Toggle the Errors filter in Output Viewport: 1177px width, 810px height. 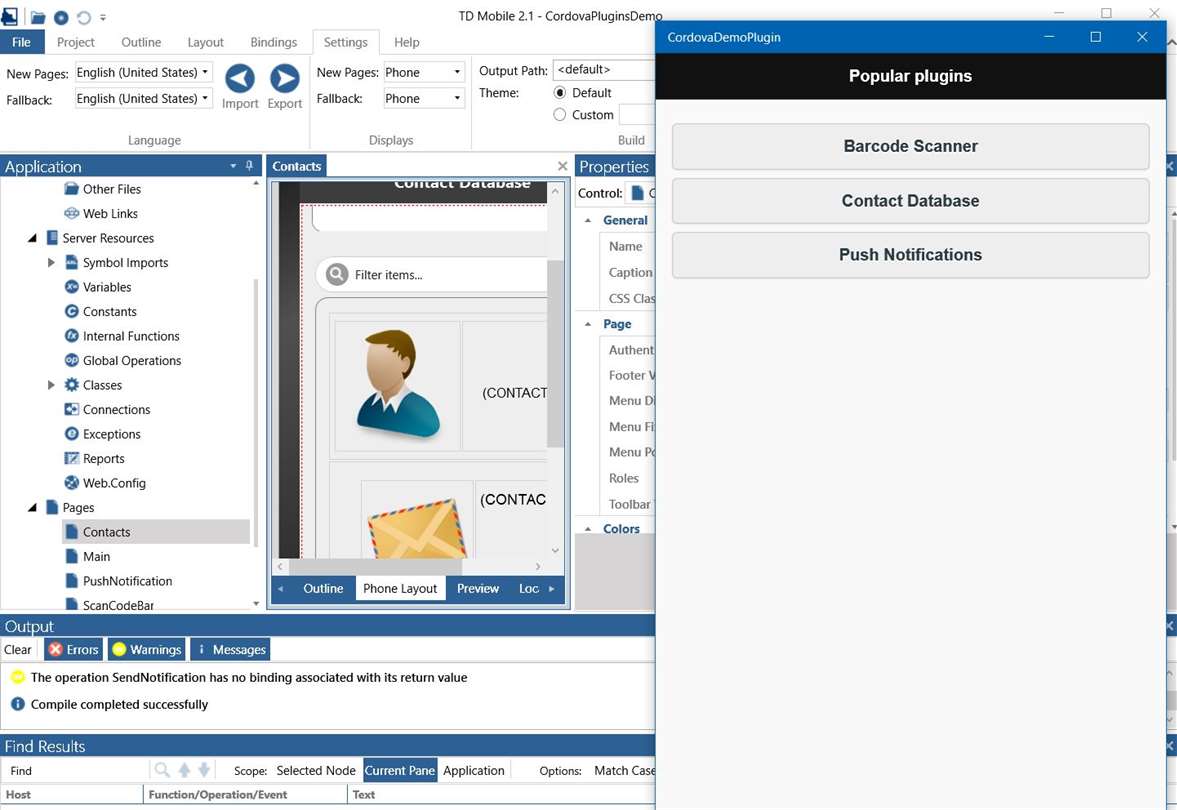[74, 649]
